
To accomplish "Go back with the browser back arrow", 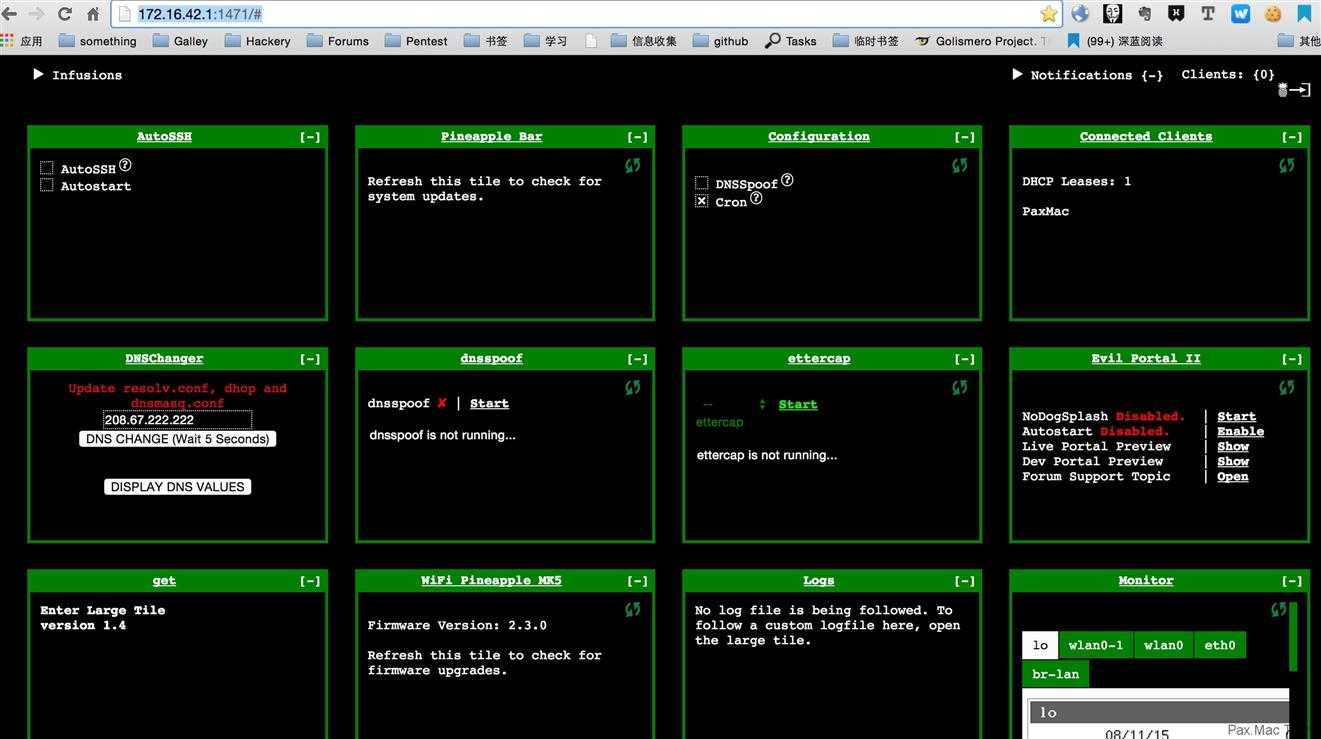I will 9,14.
